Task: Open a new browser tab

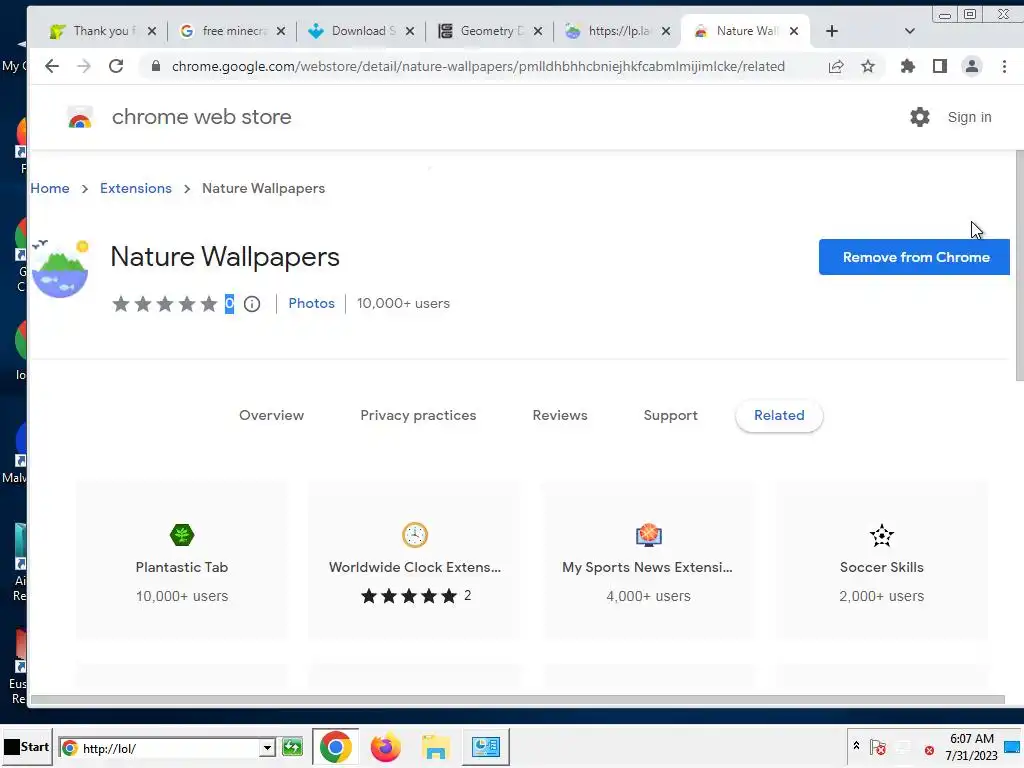Action: 831,31
